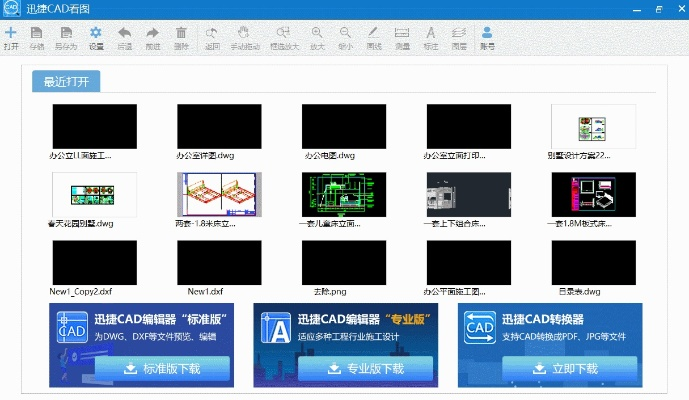Viewport: 689px width, 400px height.
Task: Click the 迅捷CAD编辑器 标准版 banner CAD icon
Action: coord(73,327)
